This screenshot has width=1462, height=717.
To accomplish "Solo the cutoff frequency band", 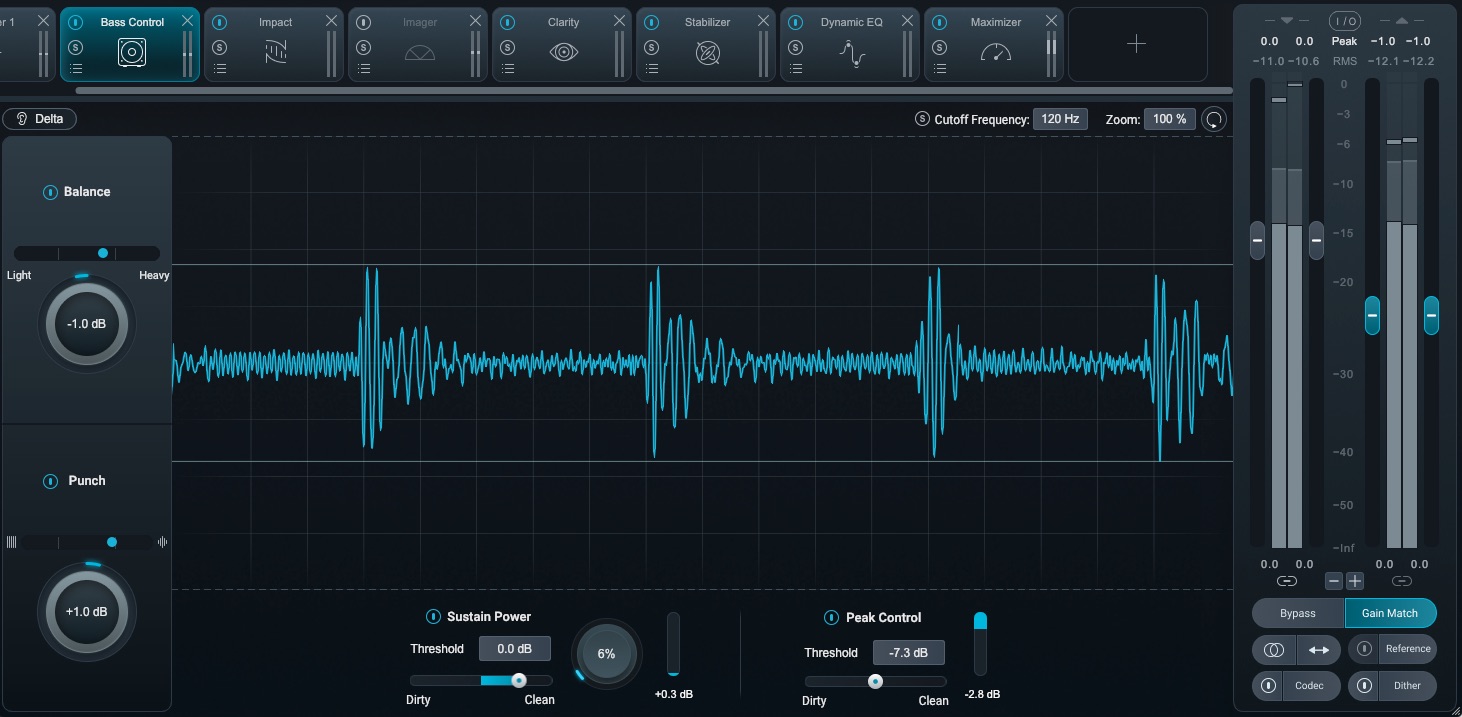I will tap(922, 119).
